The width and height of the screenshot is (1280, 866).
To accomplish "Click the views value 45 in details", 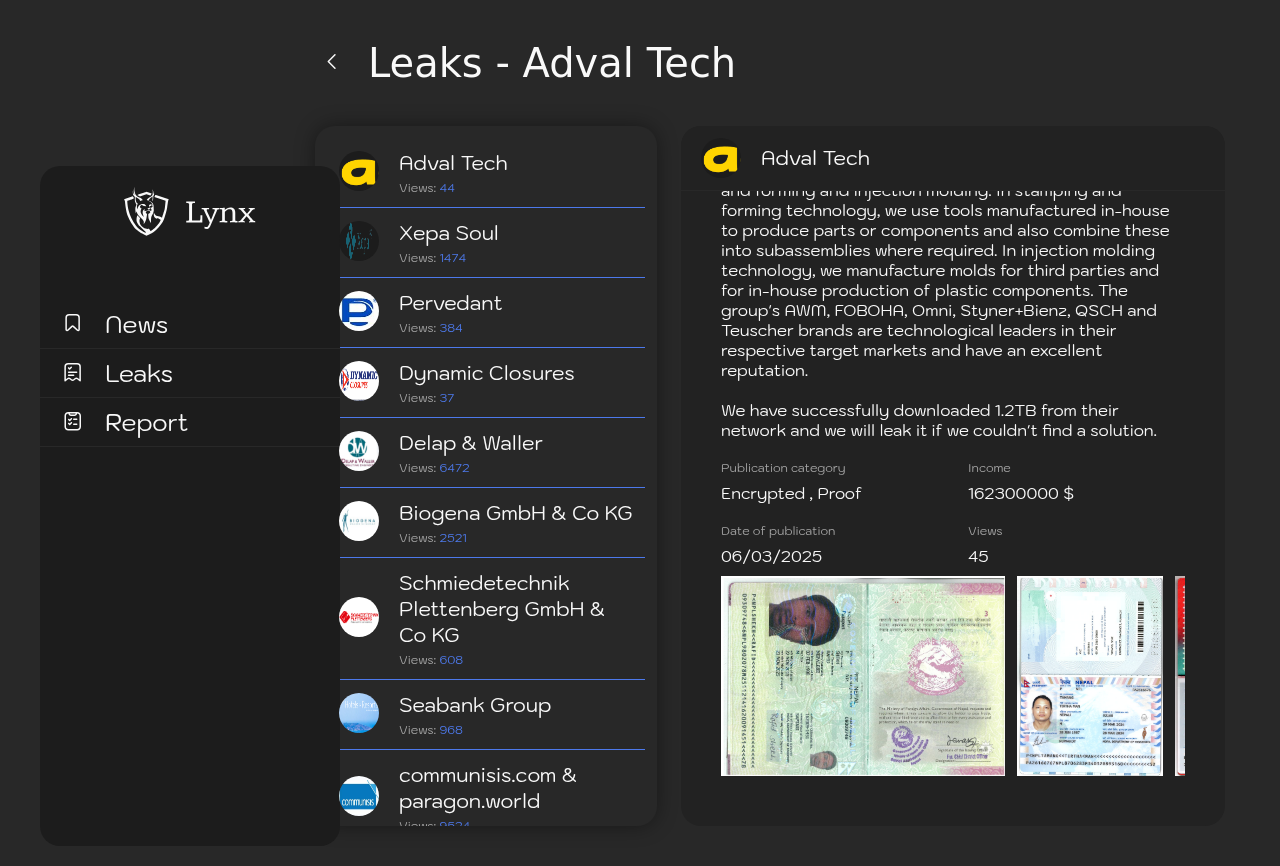I will (x=978, y=556).
